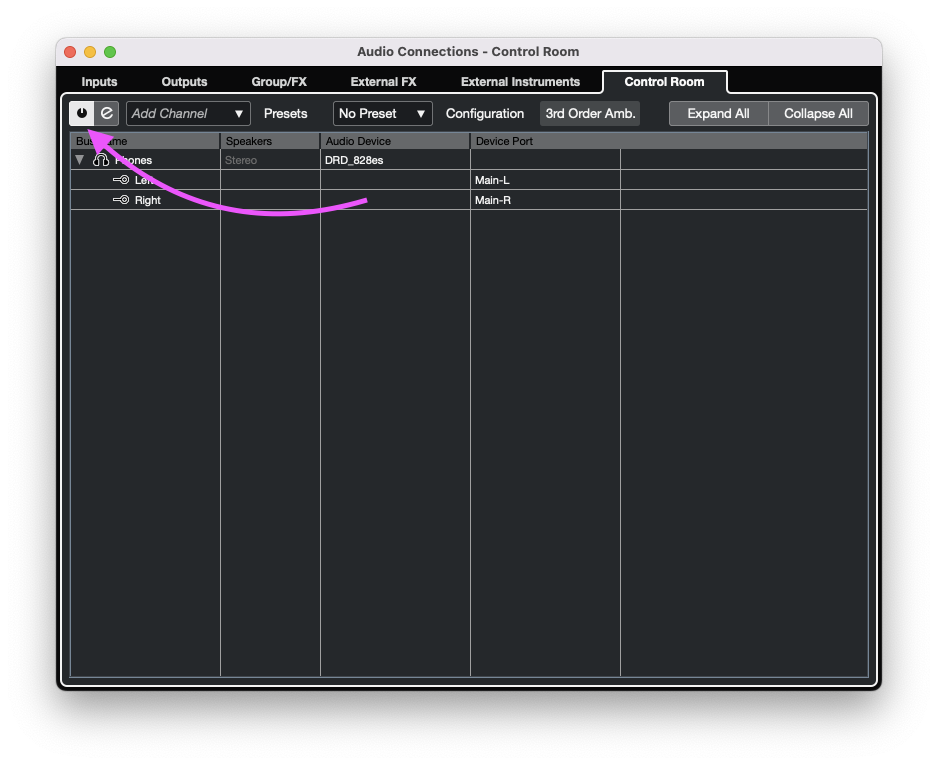Toggle the Control Room power button
The image size is (938, 765).
82,114
